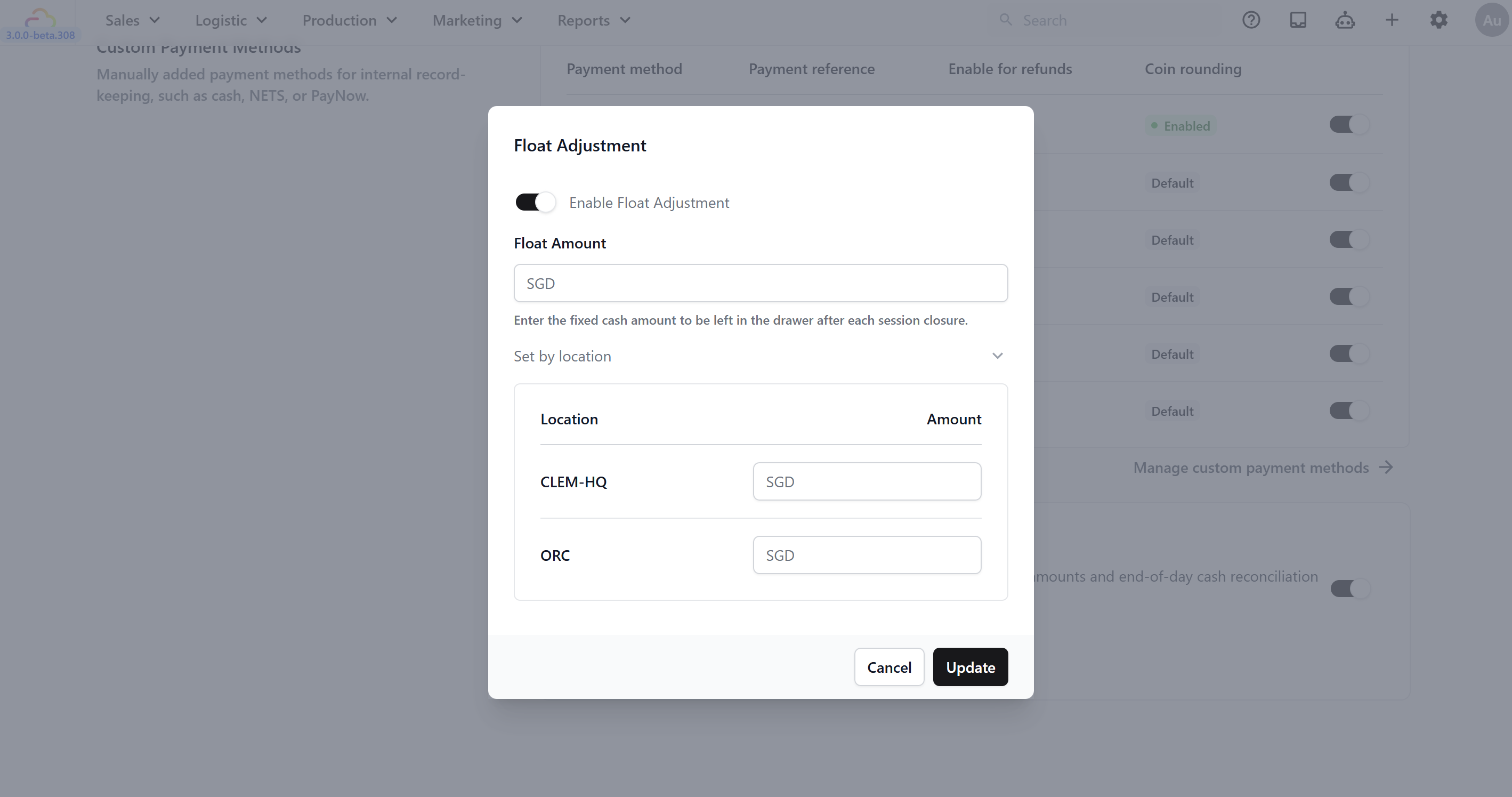Click the CLEM-HQ amount field
1512x797 pixels.
pos(867,481)
